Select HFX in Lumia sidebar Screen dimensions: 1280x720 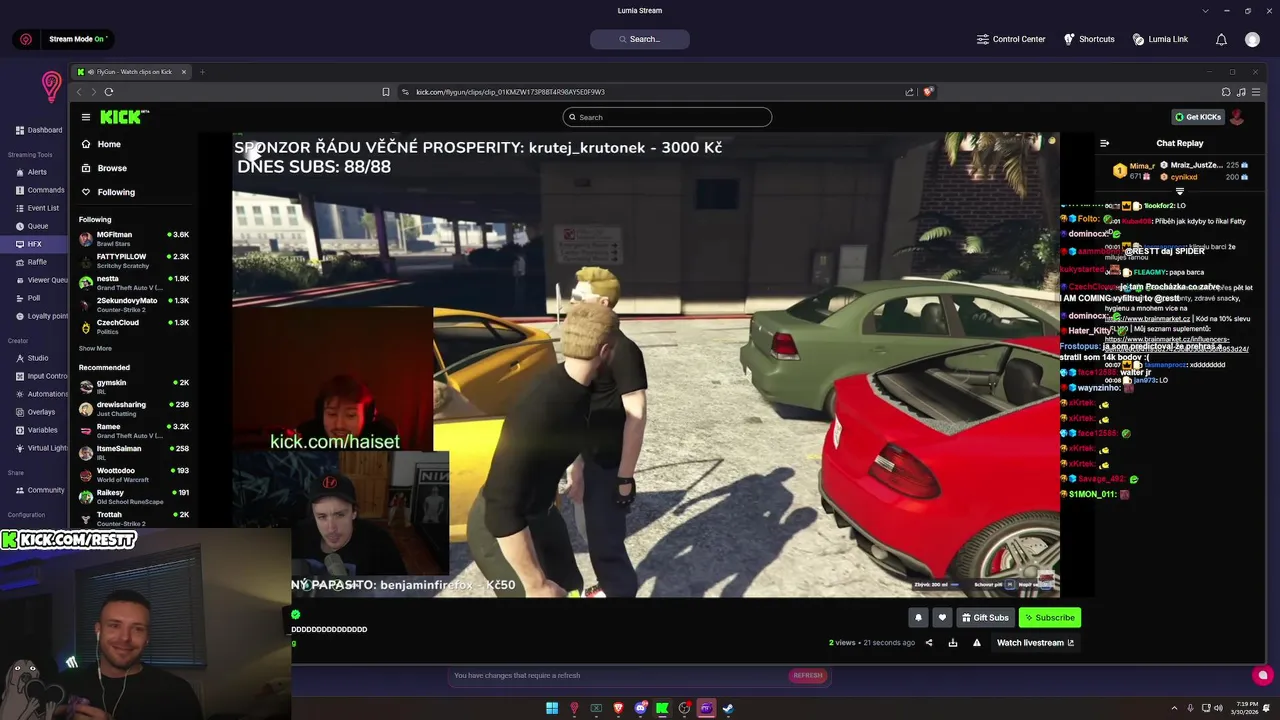click(35, 244)
